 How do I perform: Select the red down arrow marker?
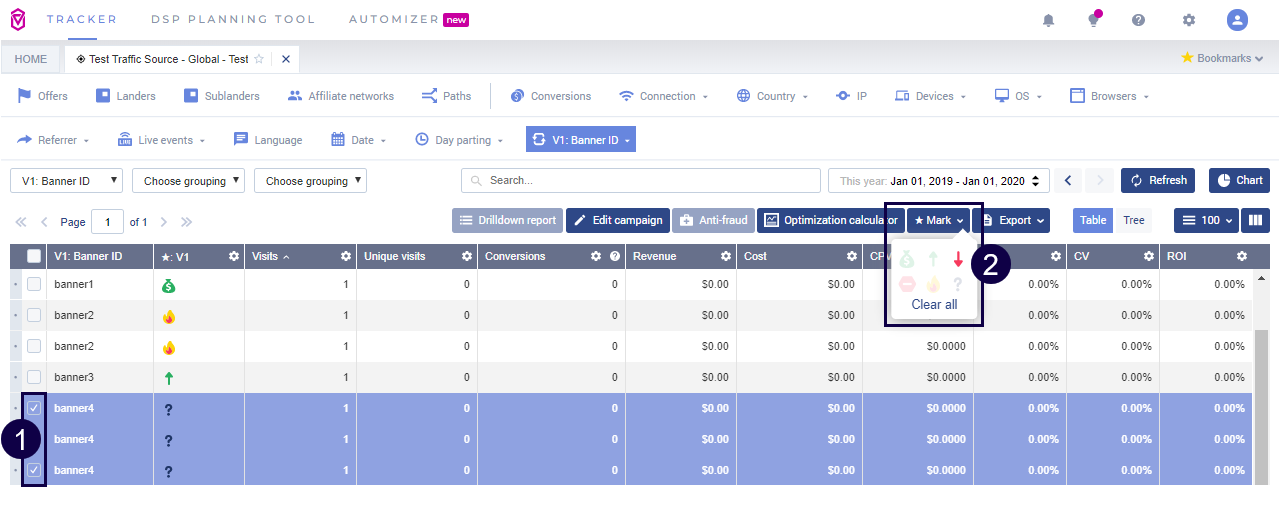click(x=958, y=260)
